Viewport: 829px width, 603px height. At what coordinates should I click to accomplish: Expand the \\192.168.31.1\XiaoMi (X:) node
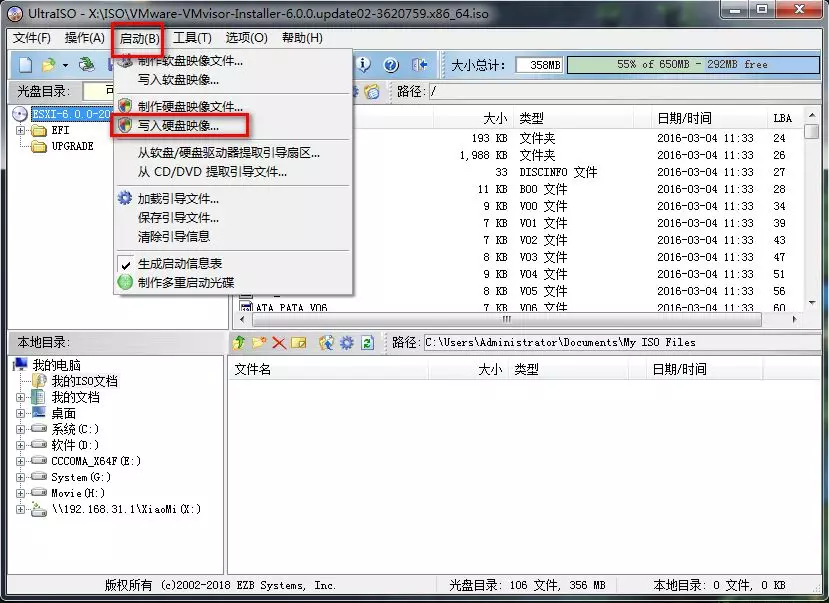(20, 509)
